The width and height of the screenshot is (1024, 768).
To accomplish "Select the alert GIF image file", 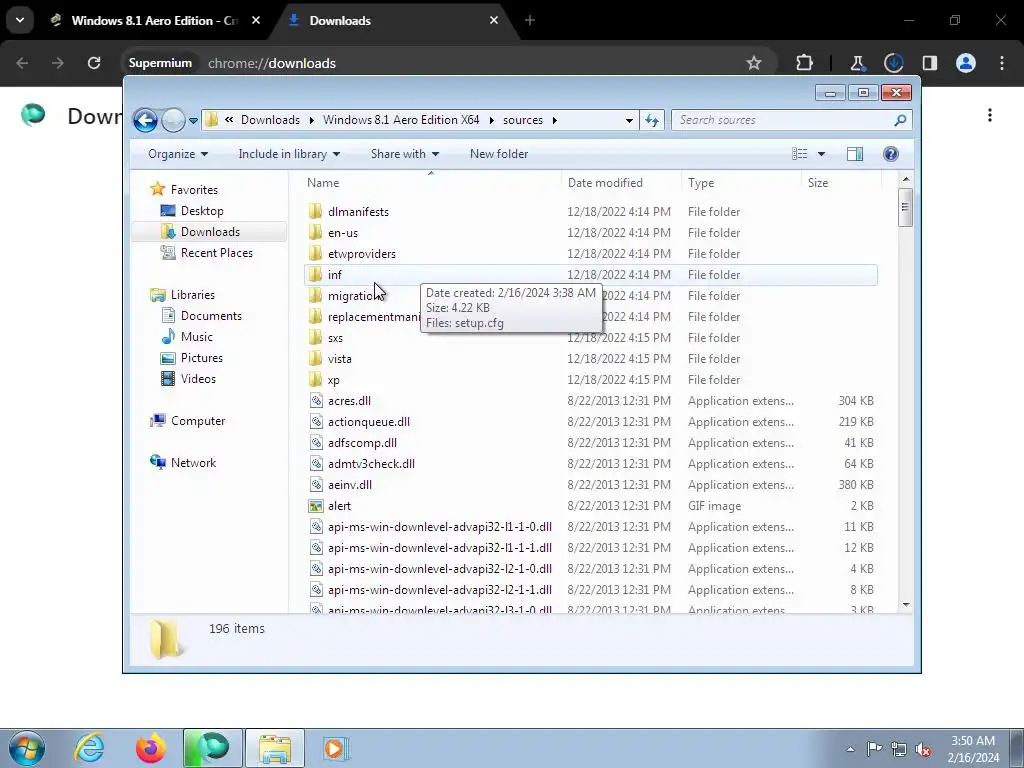I will point(340,505).
